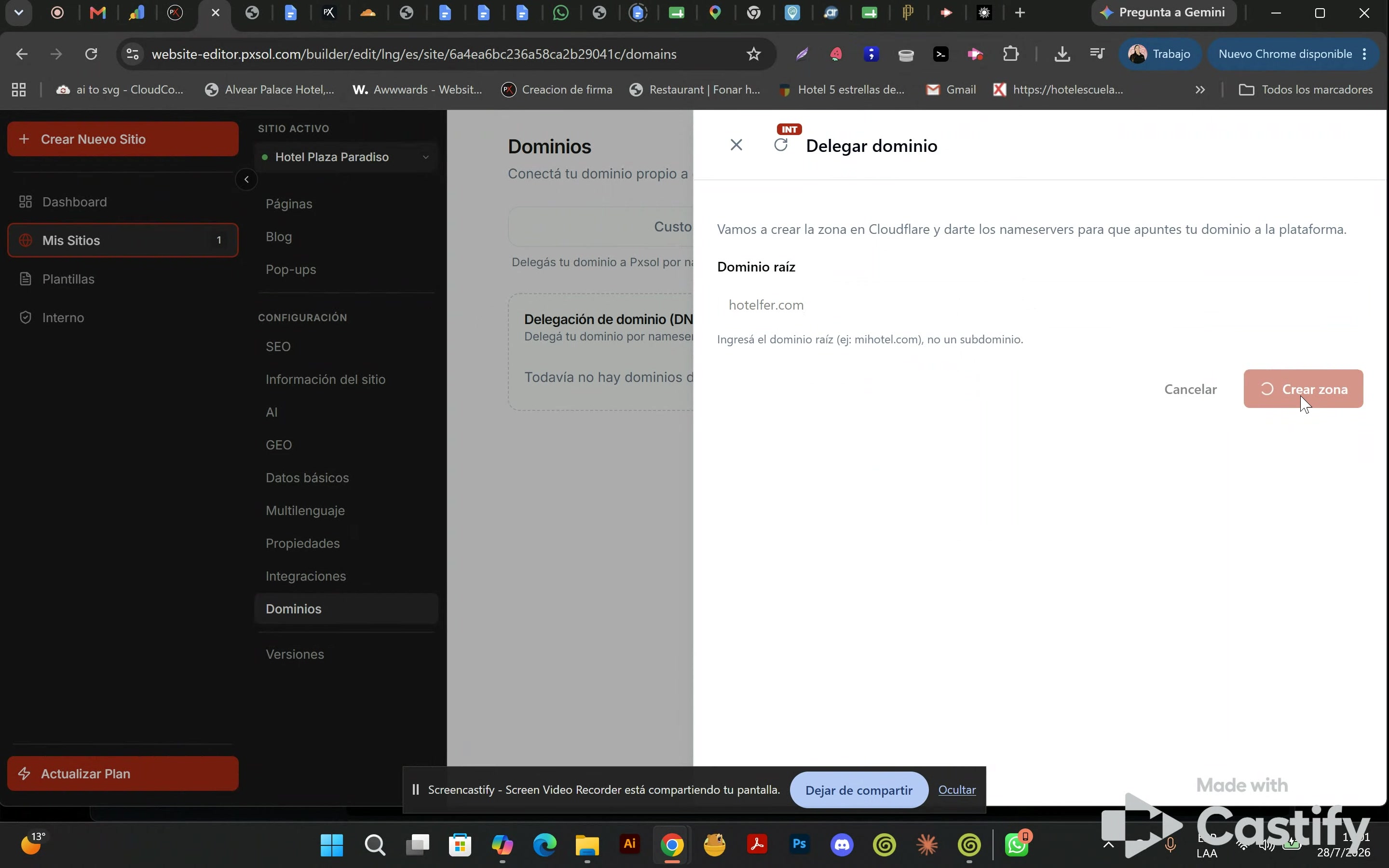1389x868 pixels.
Task: Open the Hotel Plaza Paradiso site dropdown
Action: pyautogui.click(x=346, y=157)
